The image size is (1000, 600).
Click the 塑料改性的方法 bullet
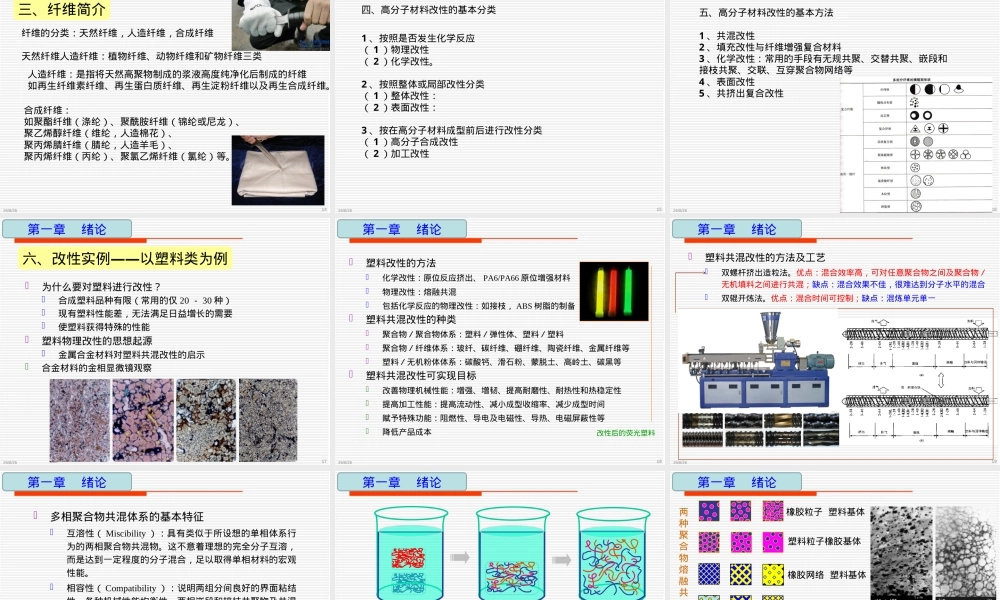pyautogui.click(x=401, y=263)
